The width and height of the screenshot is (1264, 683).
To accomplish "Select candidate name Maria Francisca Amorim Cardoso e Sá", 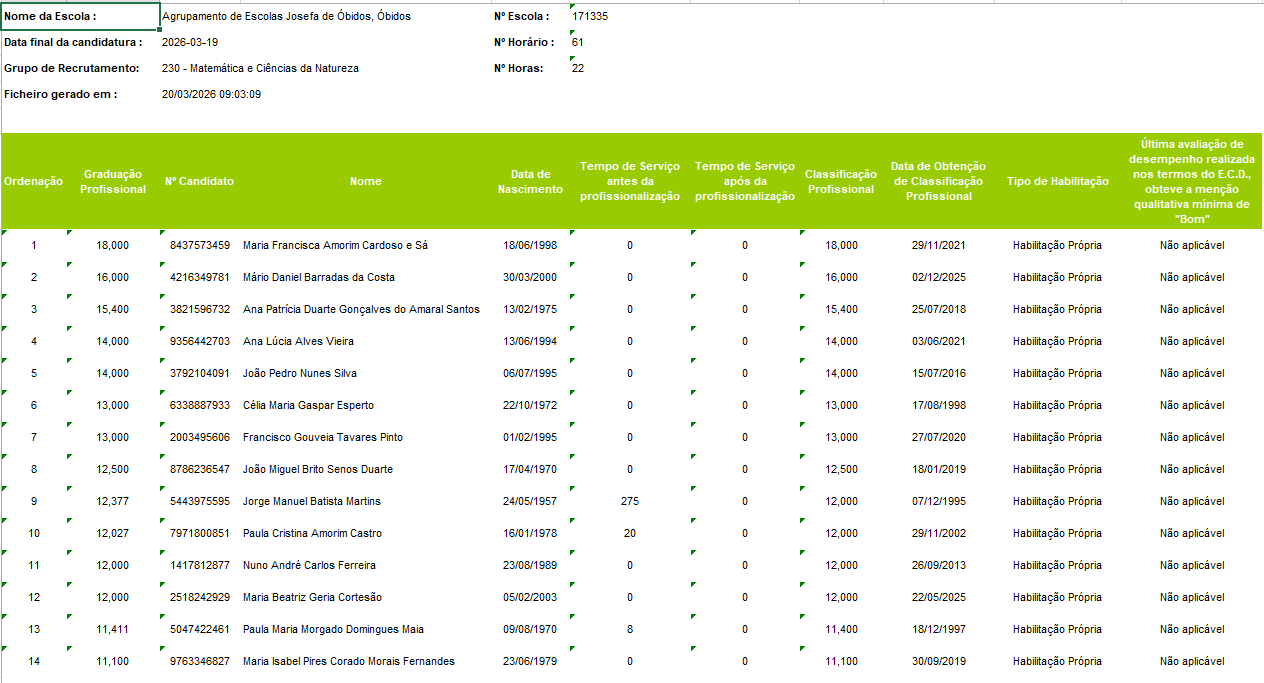I will point(335,245).
